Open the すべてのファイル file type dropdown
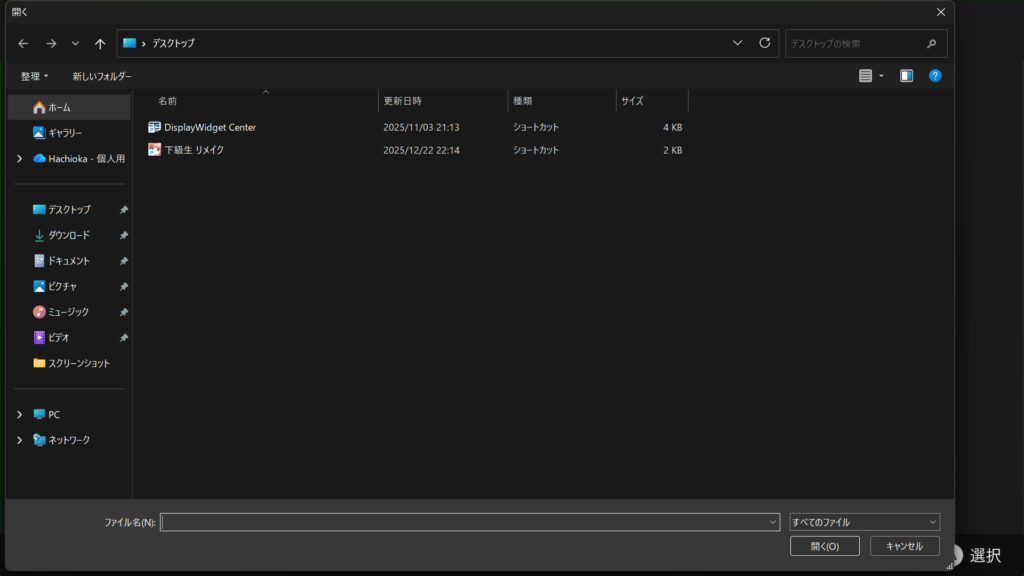Image resolution: width=1024 pixels, height=576 pixels. [x=864, y=522]
